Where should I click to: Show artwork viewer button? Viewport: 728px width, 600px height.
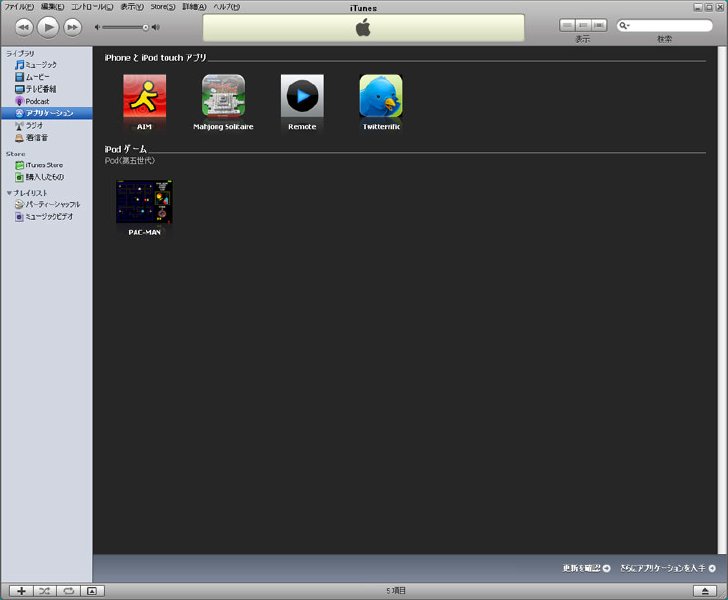(x=92, y=591)
